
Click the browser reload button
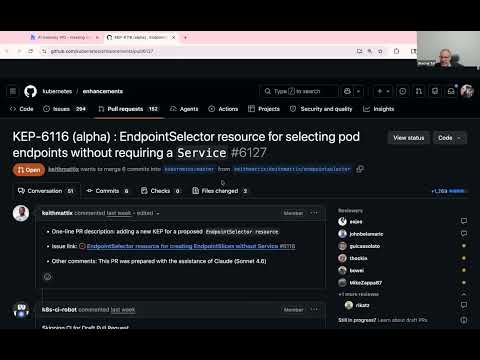30,51
